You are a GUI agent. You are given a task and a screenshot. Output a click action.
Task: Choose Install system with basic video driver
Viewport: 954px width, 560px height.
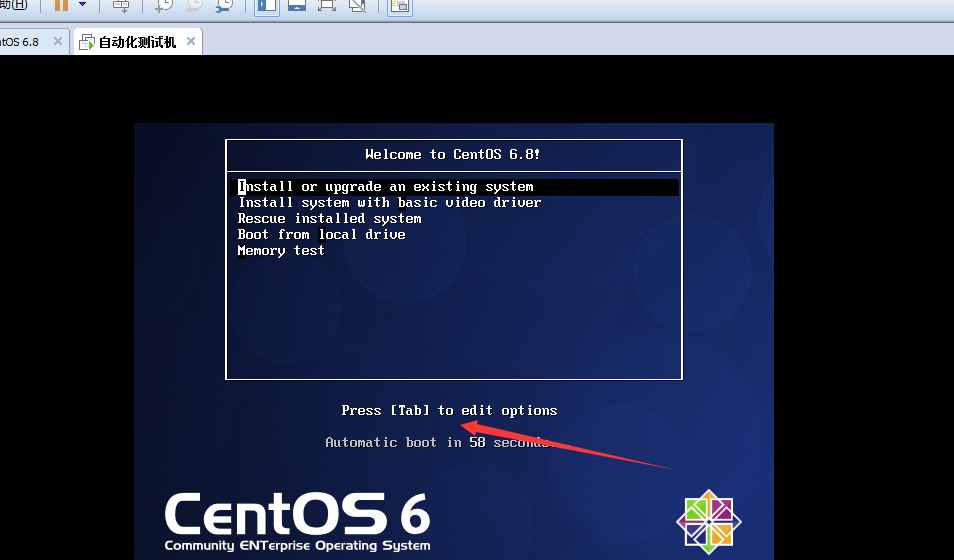(389, 203)
